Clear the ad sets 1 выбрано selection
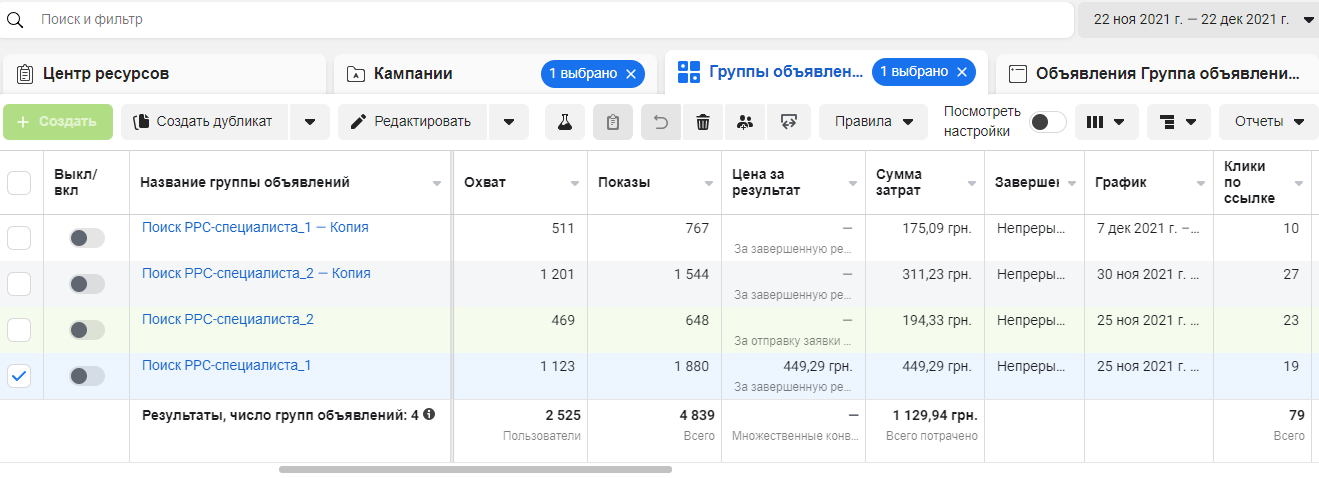 (961, 72)
